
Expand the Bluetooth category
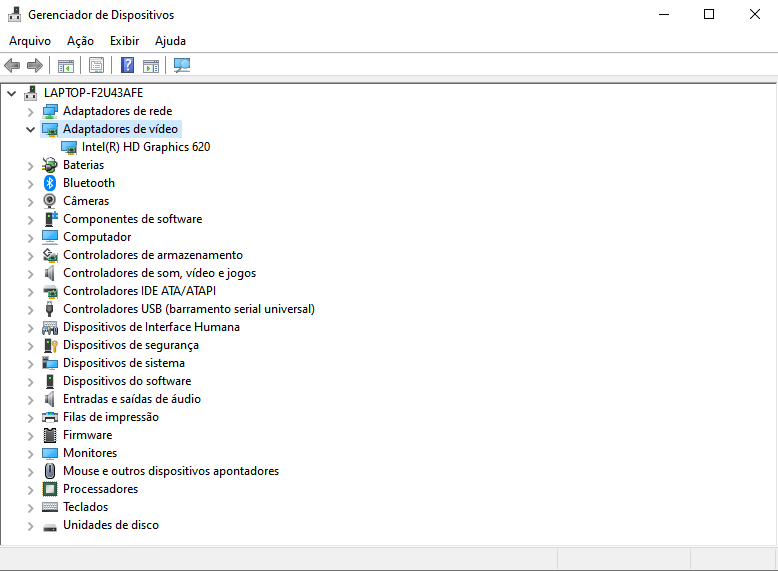tap(31, 184)
